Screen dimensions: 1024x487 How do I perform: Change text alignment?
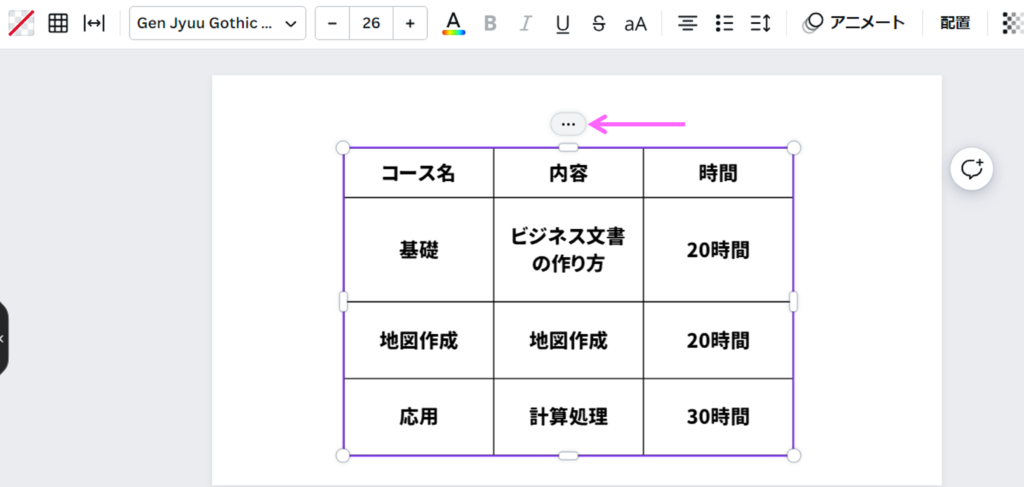pyautogui.click(x=687, y=23)
